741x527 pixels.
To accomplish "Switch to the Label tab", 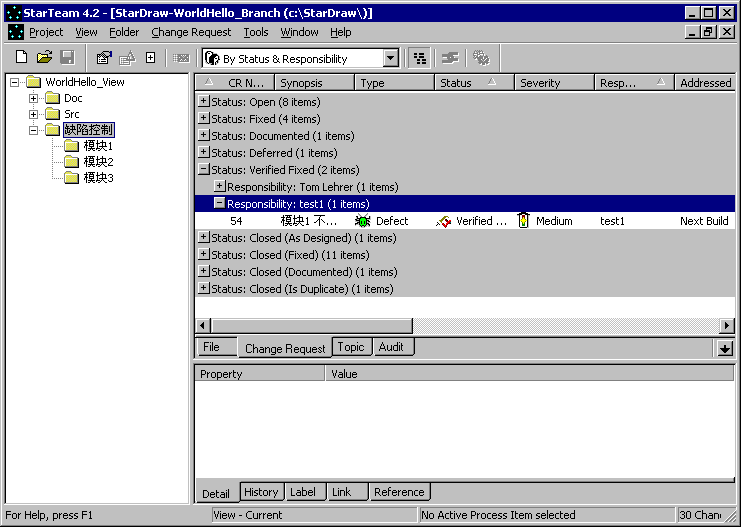I will 305,492.
